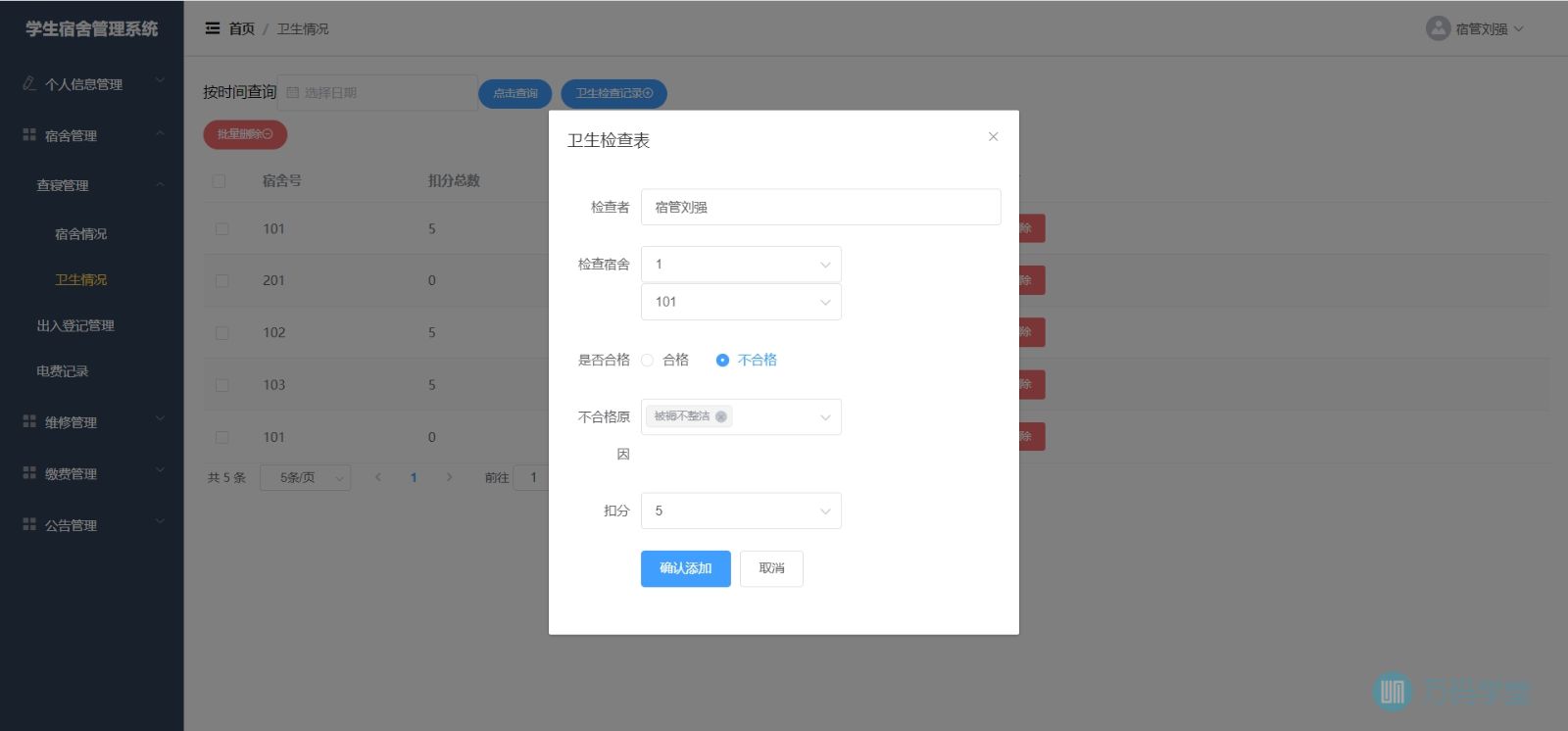Click page number 1 in pagination
The width and height of the screenshot is (1568, 731).
pos(414,477)
